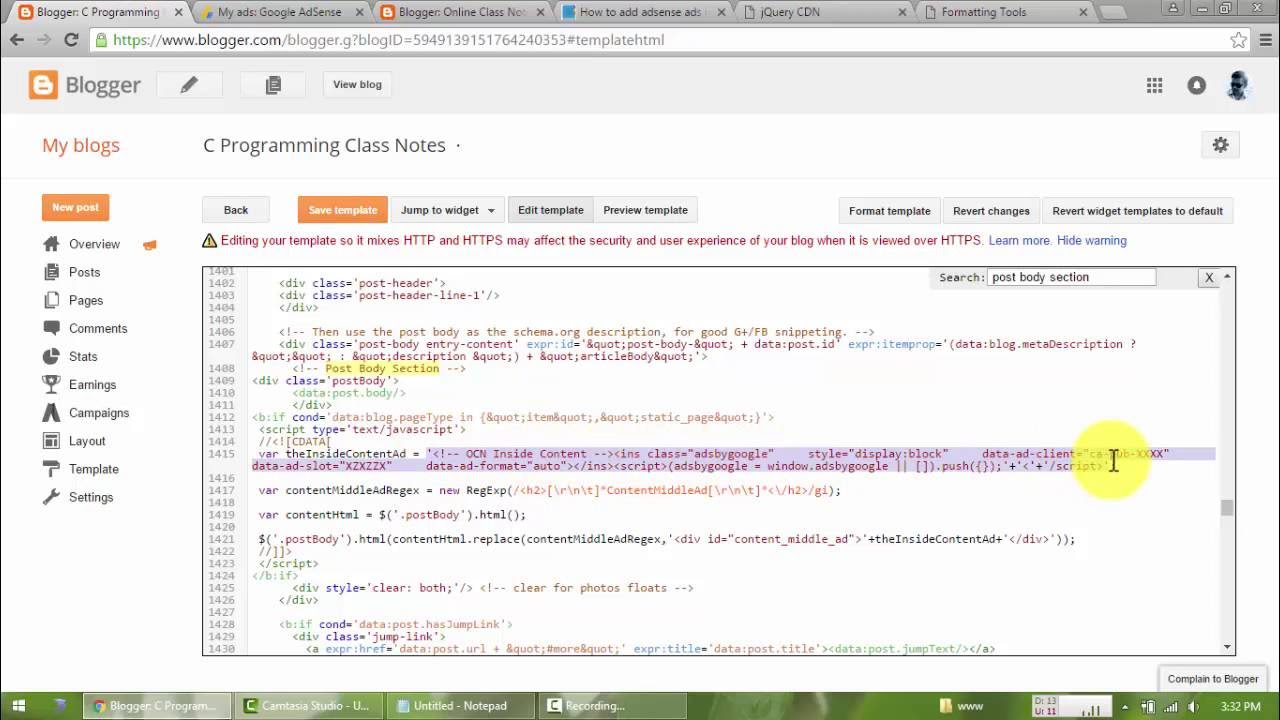Click the Windows Start button
The image size is (1280, 720).
pyautogui.click(x=18, y=706)
